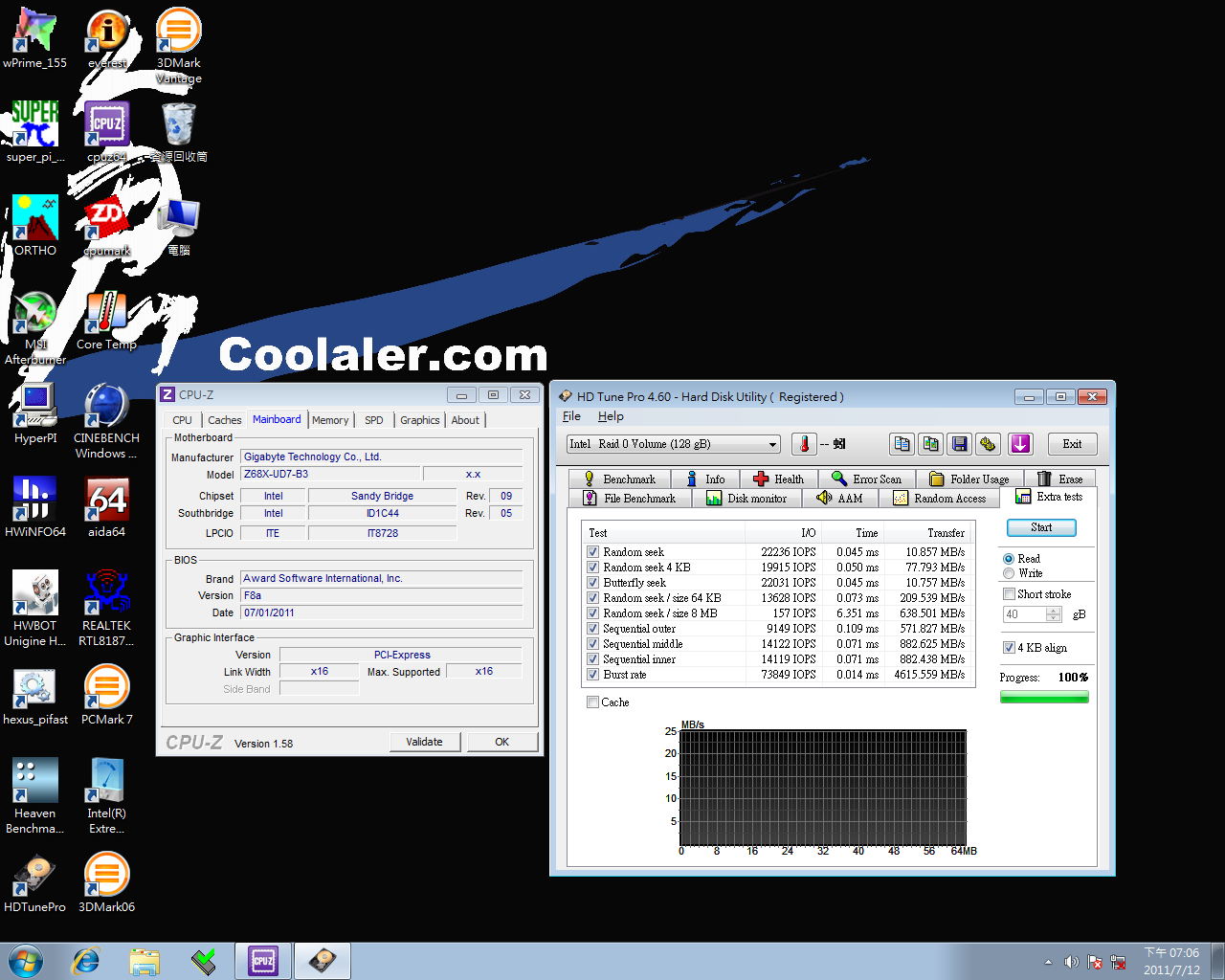
Task: Click the Short stroke size input field
Action: (x=1025, y=614)
